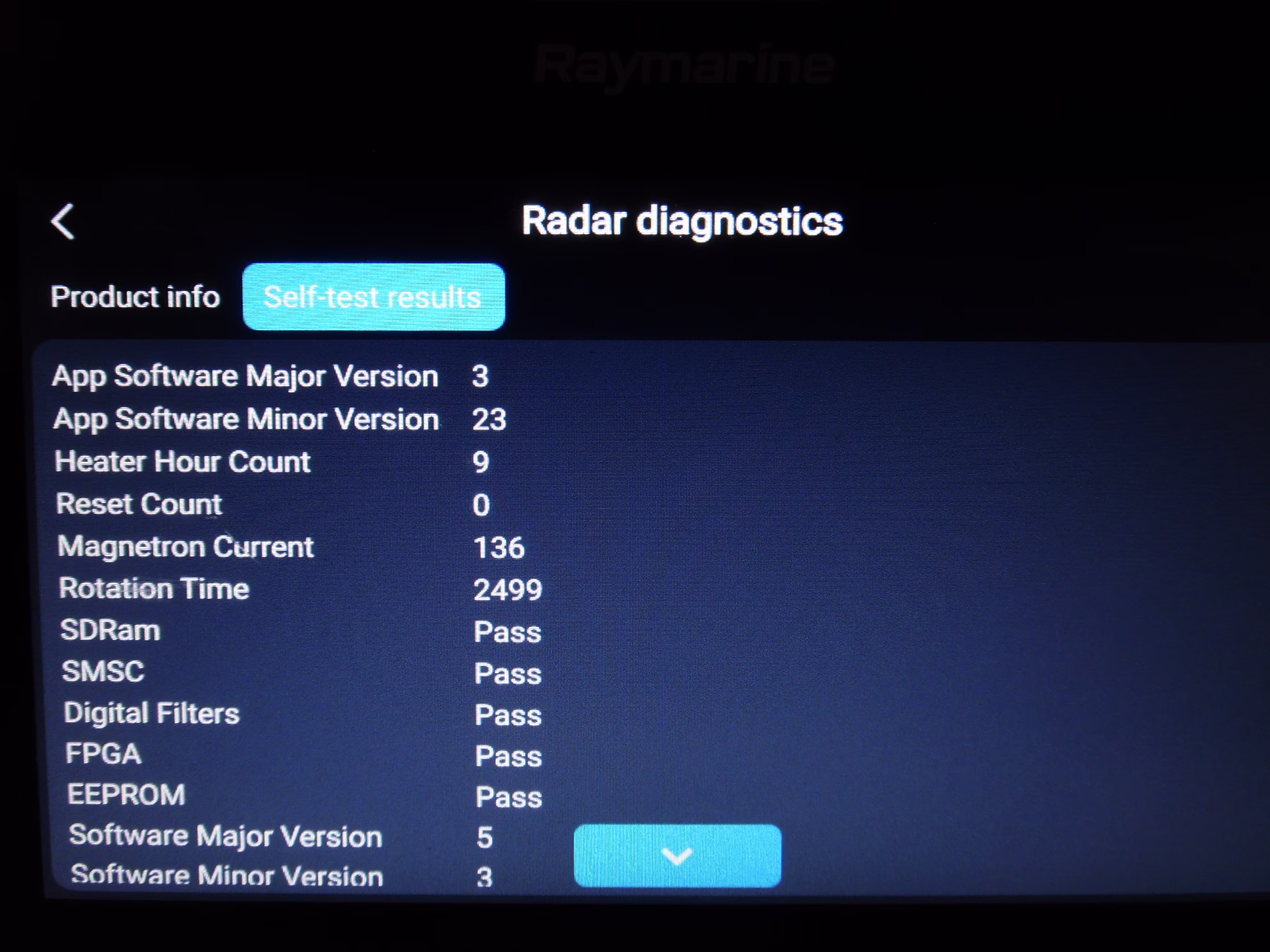
Task: Select the App Software Major Version value 3
Action: click(x=480, y=377)
